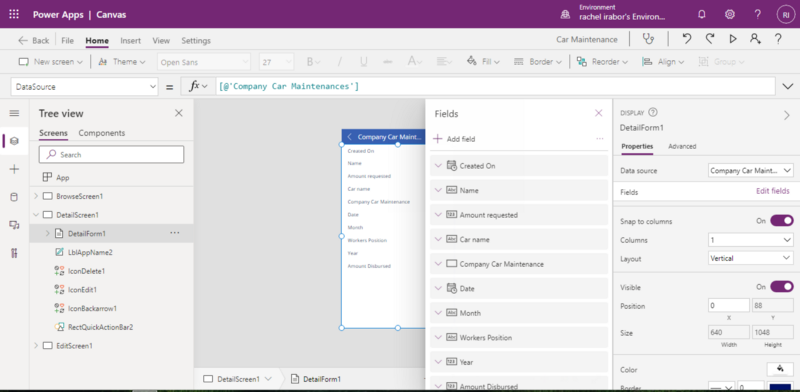Toggle Snap to columns switch
The height and width of the screenshot is (392, 800).
click(782, 221)
